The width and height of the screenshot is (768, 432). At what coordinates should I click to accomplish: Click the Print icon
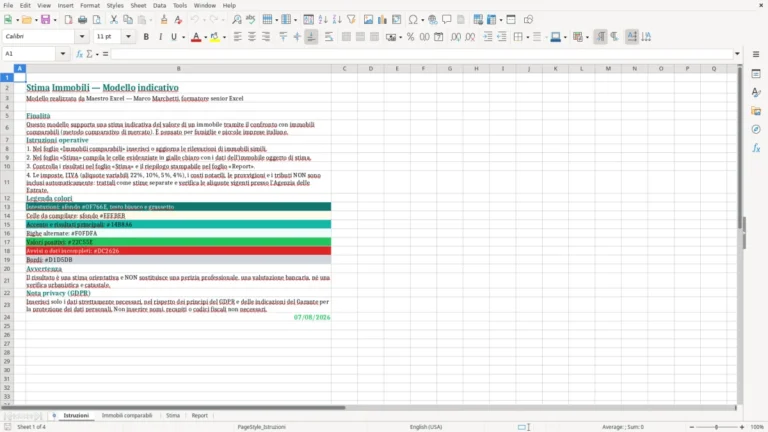click(x=82, y=20)
